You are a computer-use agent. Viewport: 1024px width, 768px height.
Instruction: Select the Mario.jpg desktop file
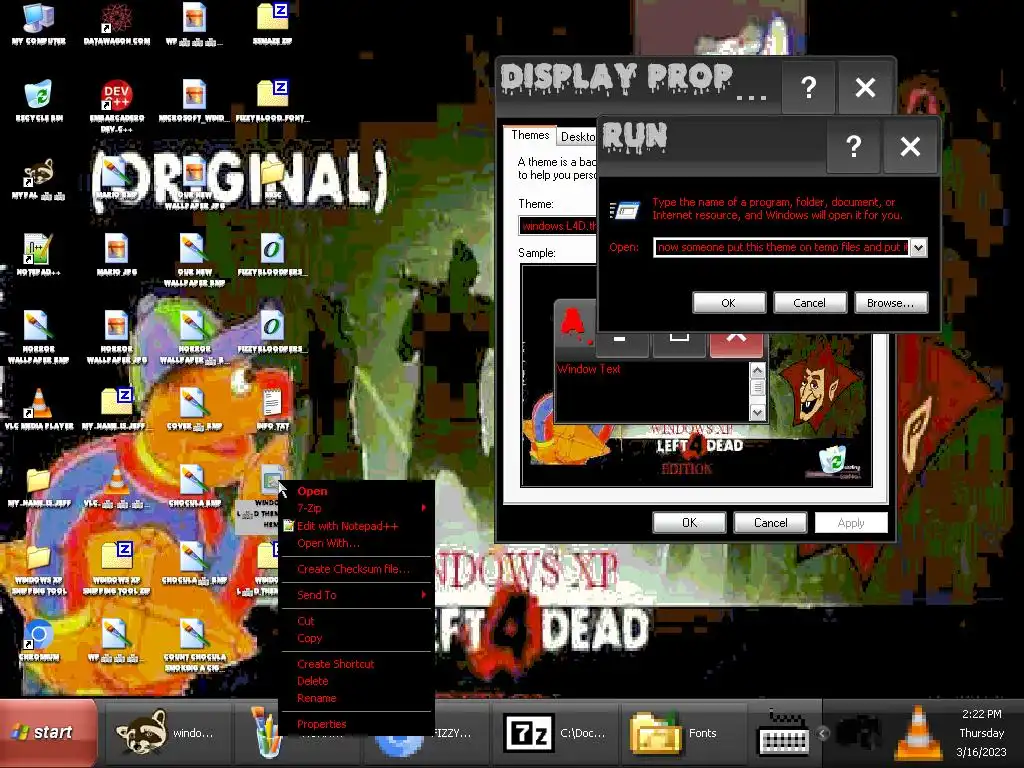pos(116,255)
